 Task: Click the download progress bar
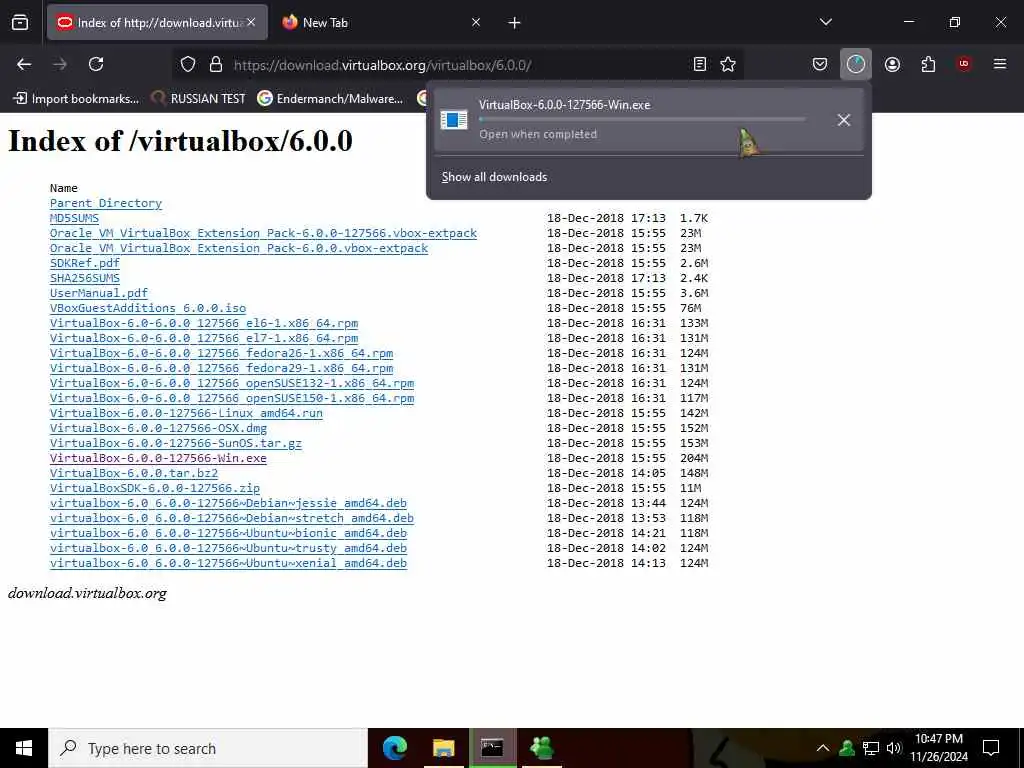tap(642, 120)
